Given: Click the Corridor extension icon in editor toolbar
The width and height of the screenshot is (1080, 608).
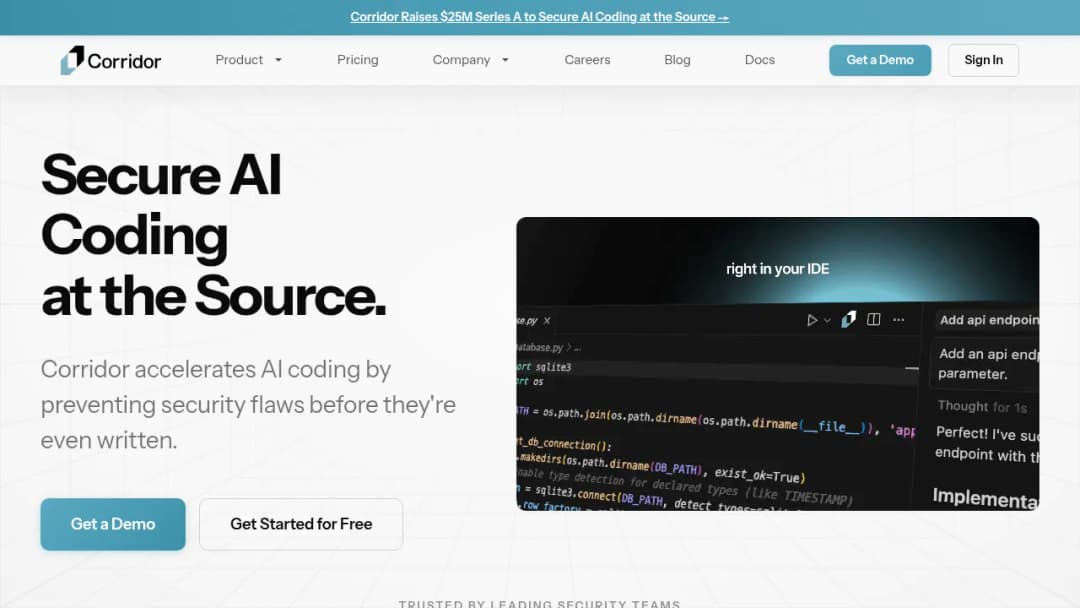Looking at the screenshot, I should click(849, 319).
